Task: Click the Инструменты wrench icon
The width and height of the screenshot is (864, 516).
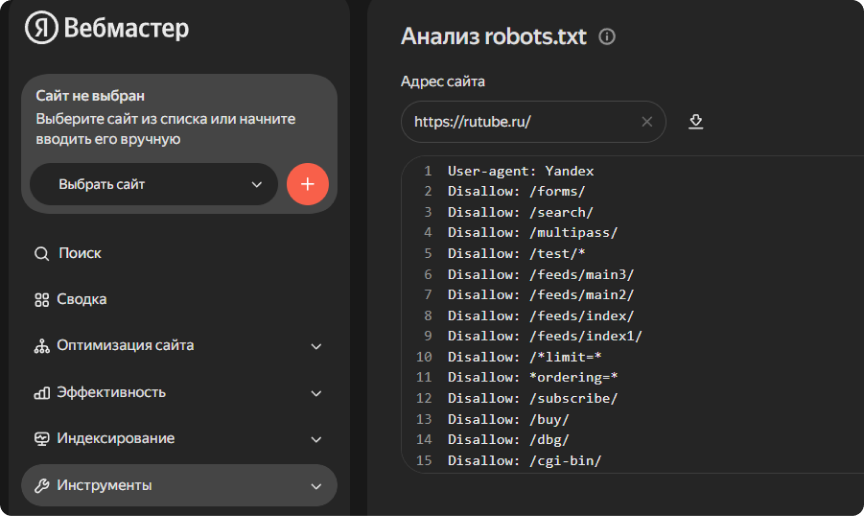Action: (41, 486)
